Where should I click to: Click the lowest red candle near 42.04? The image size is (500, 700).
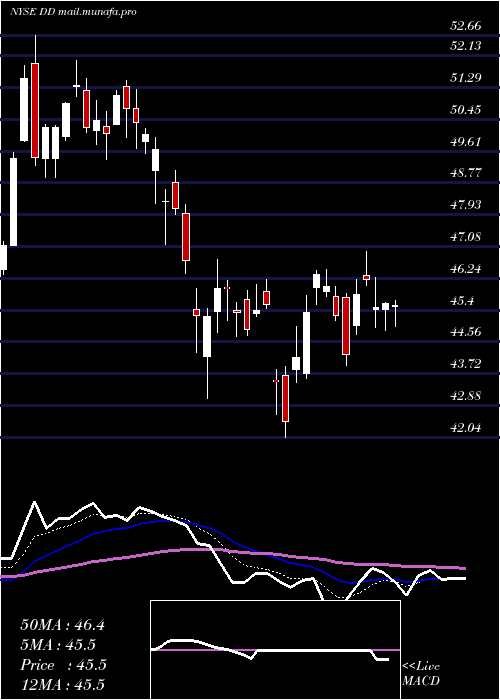(285, 398)
